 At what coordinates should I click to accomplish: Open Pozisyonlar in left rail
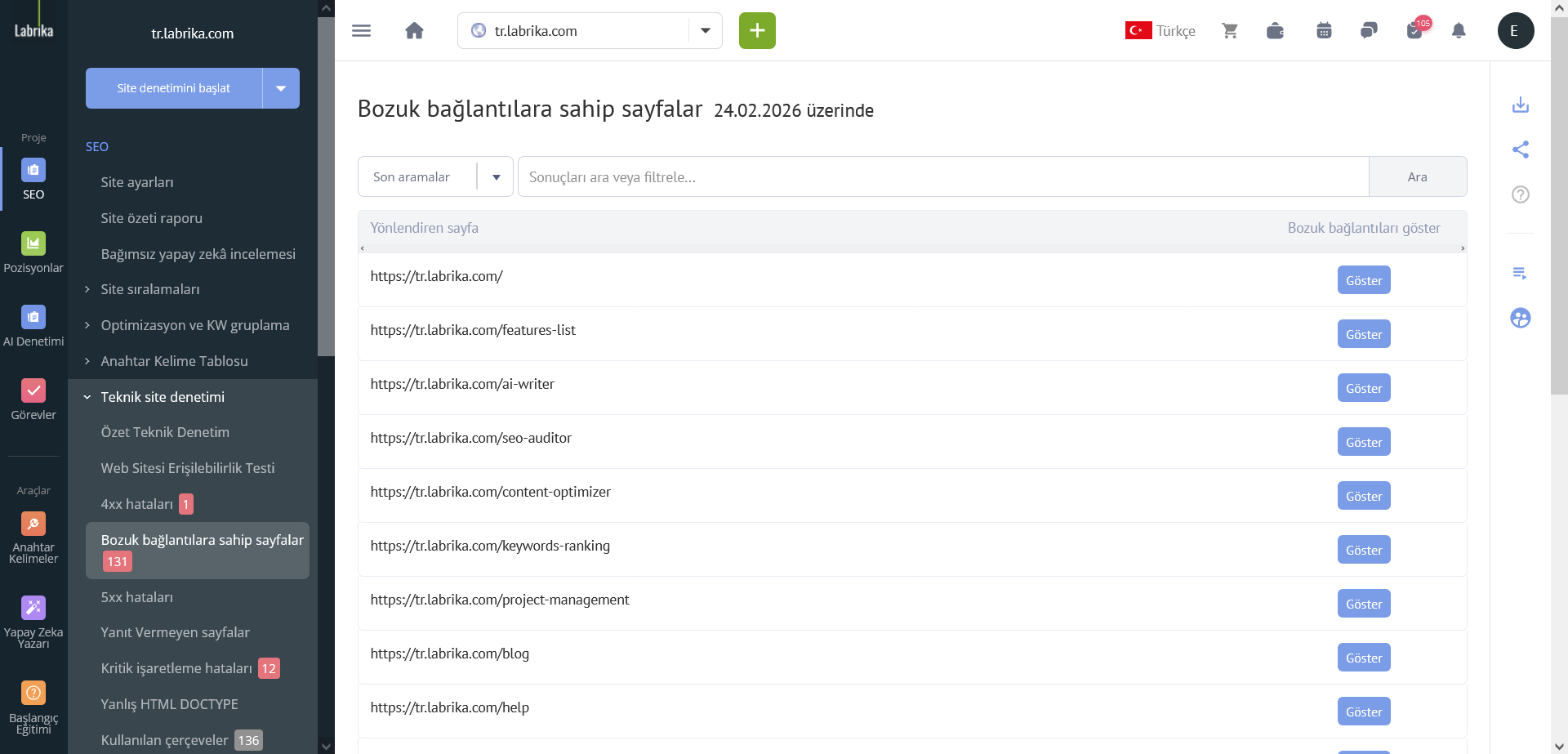[x=33, y=252]
